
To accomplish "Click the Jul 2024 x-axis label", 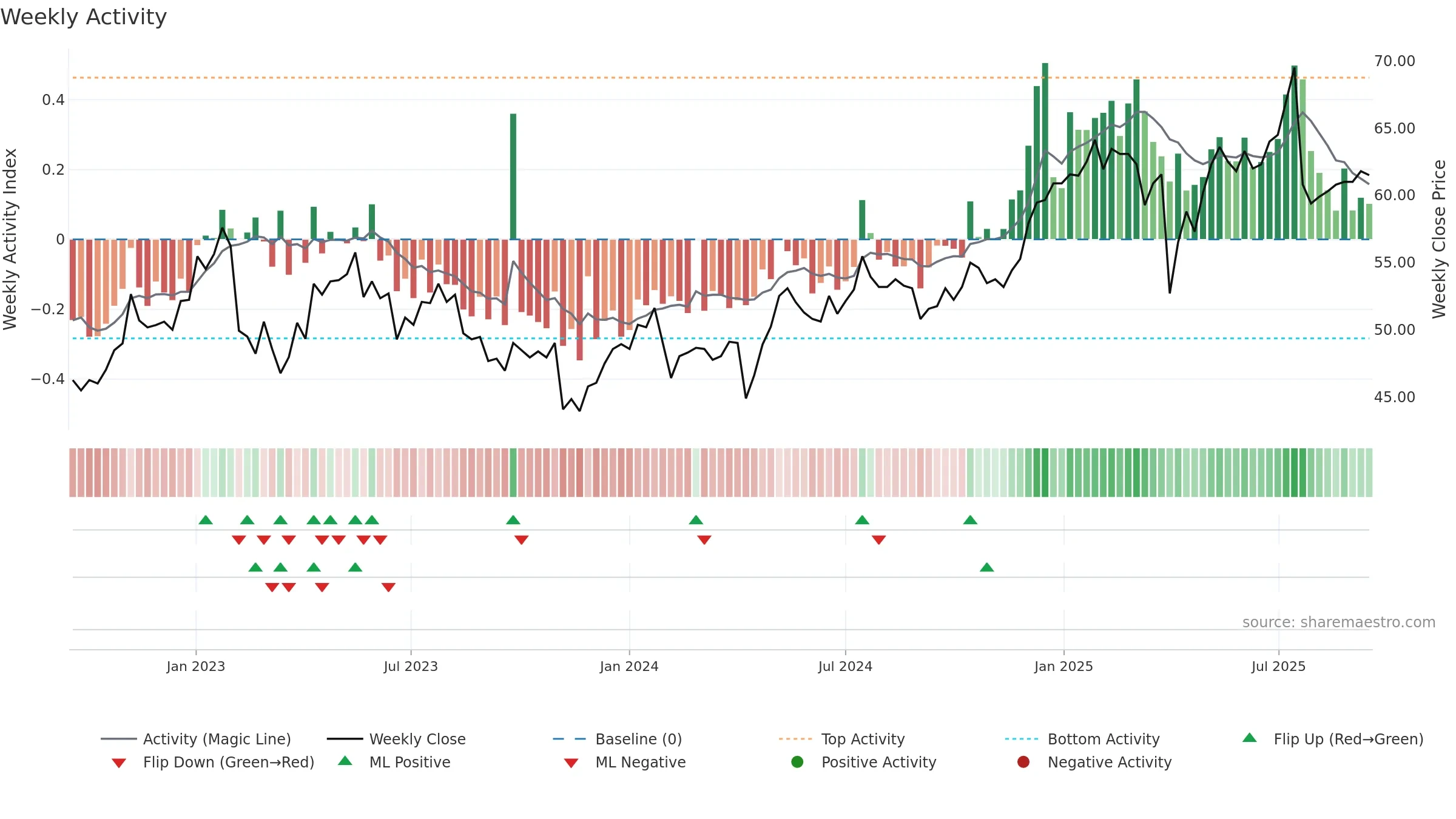I will pyautogui.click(x=845, y=666).
